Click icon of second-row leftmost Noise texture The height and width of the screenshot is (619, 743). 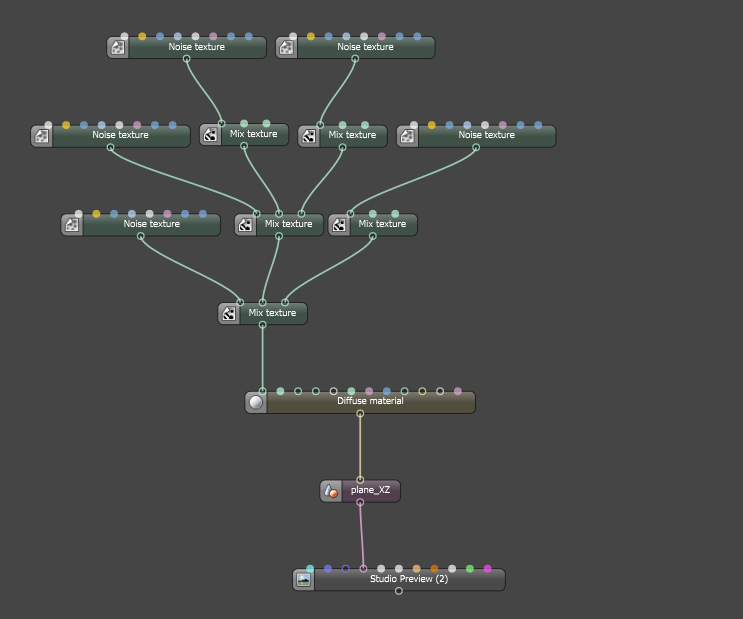coord(42,136)
